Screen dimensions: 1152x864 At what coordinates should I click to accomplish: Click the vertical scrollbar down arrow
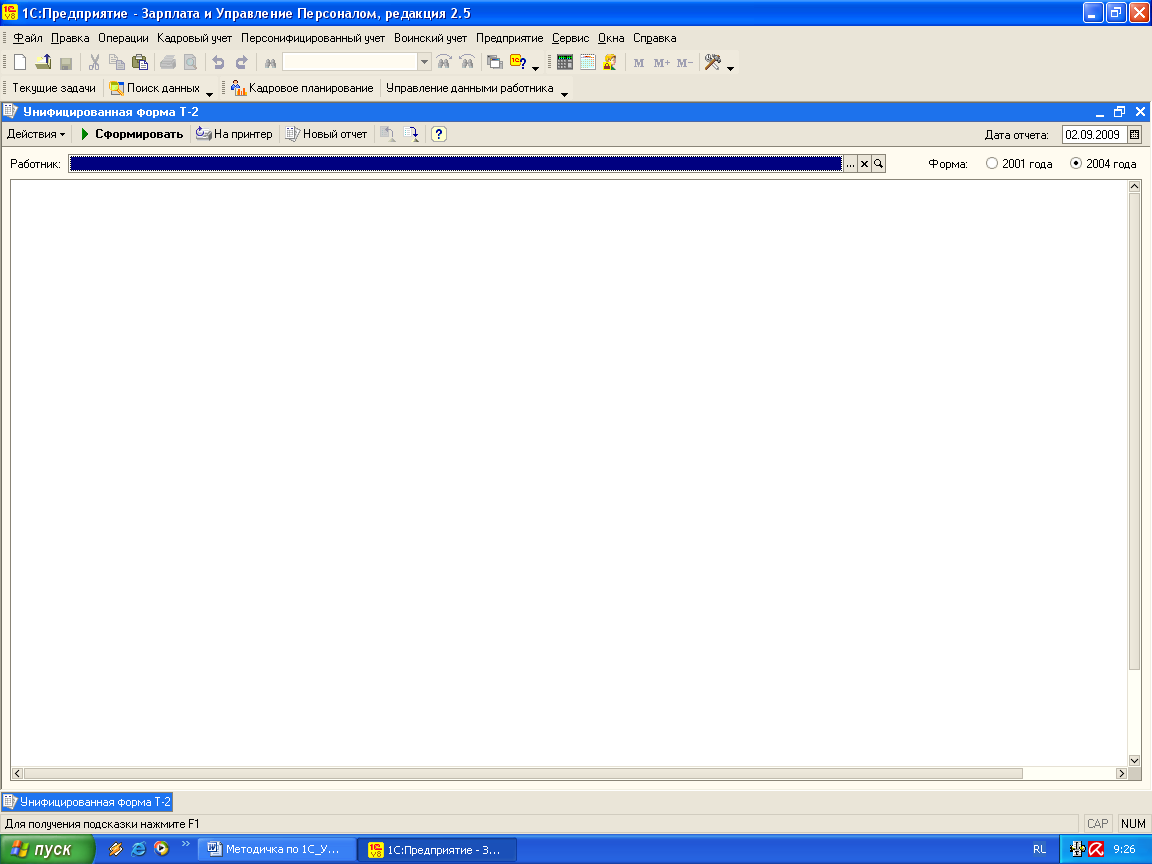click(x=1134, y=760)
